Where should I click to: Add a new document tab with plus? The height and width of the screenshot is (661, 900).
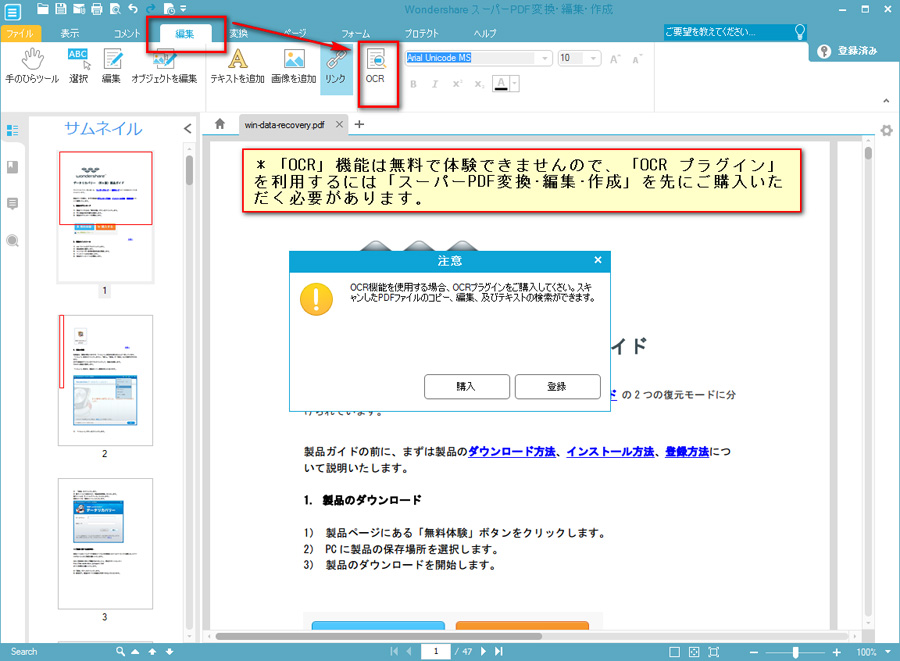359,124
